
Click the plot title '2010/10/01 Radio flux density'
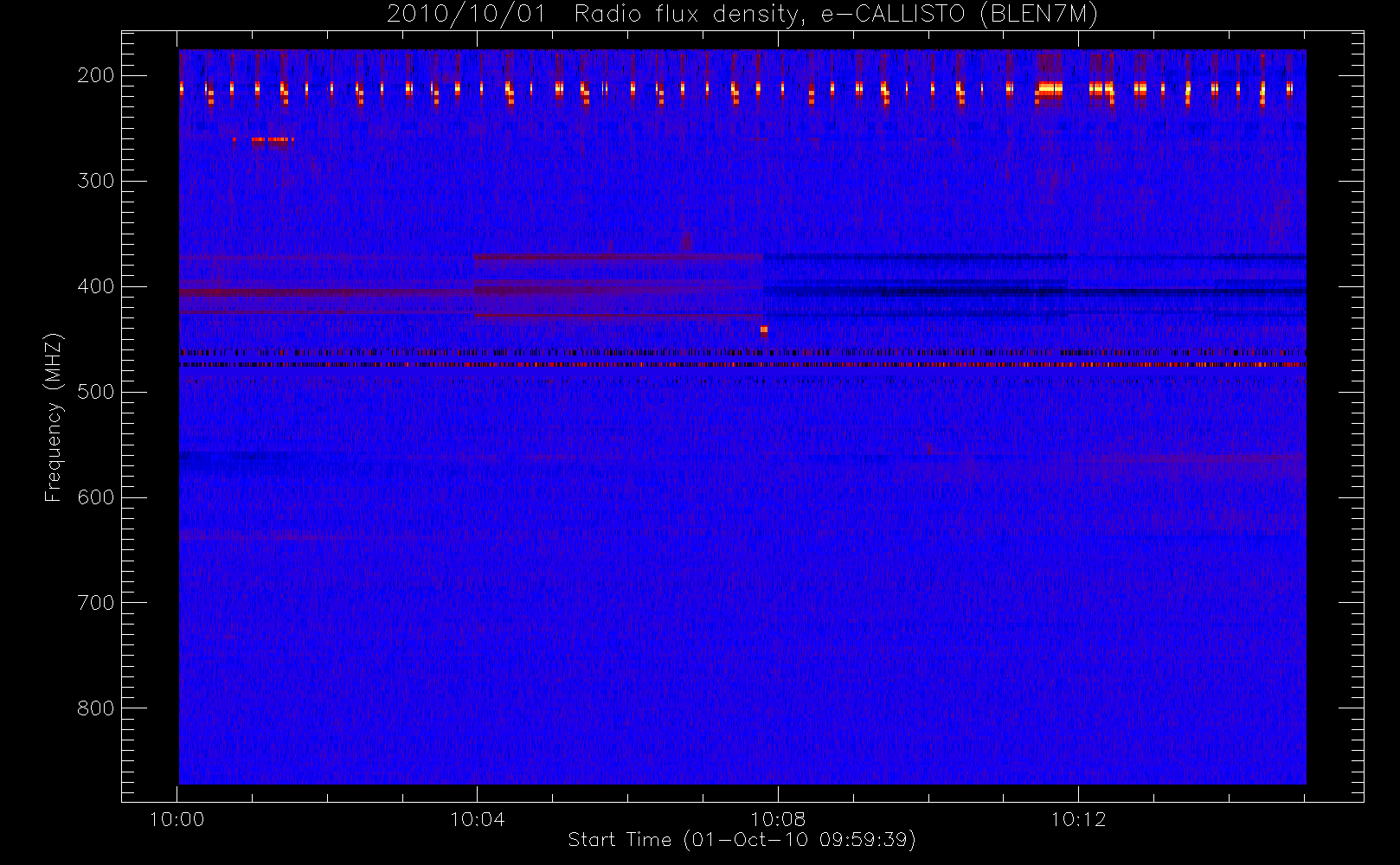coord(596,15)
